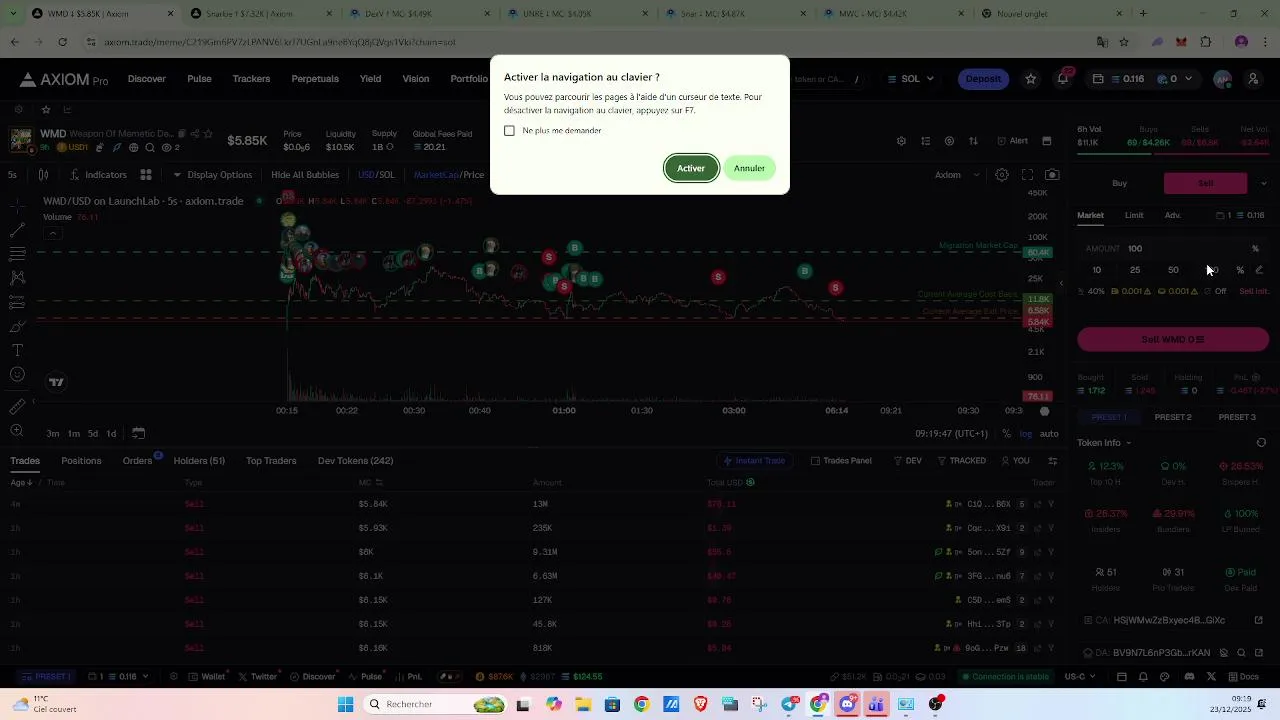1280x720 pixels.
Task: Open the Discover menu item
Action: click(x=146, y=79)
